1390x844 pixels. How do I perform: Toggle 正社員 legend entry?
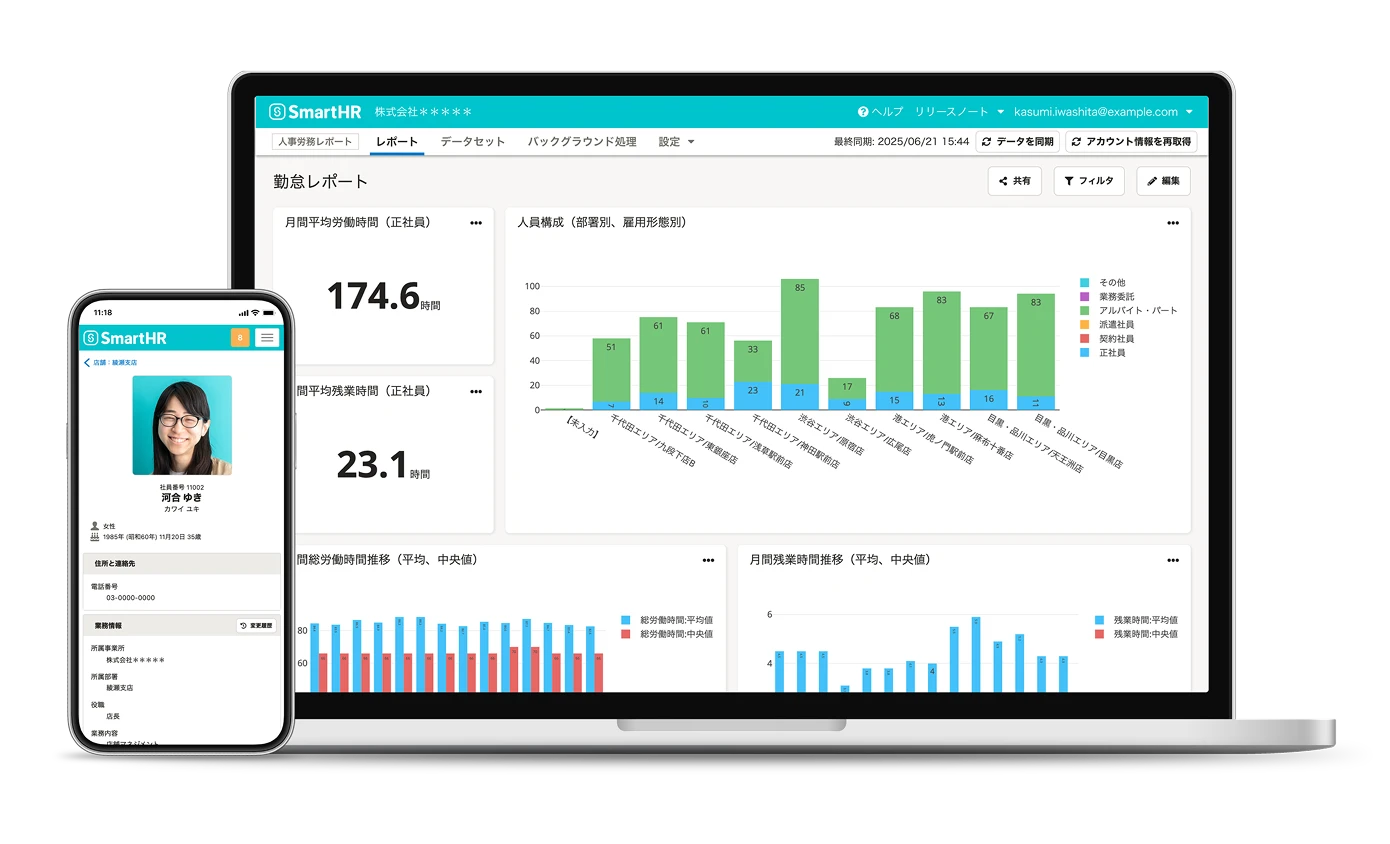point(1102,353)
